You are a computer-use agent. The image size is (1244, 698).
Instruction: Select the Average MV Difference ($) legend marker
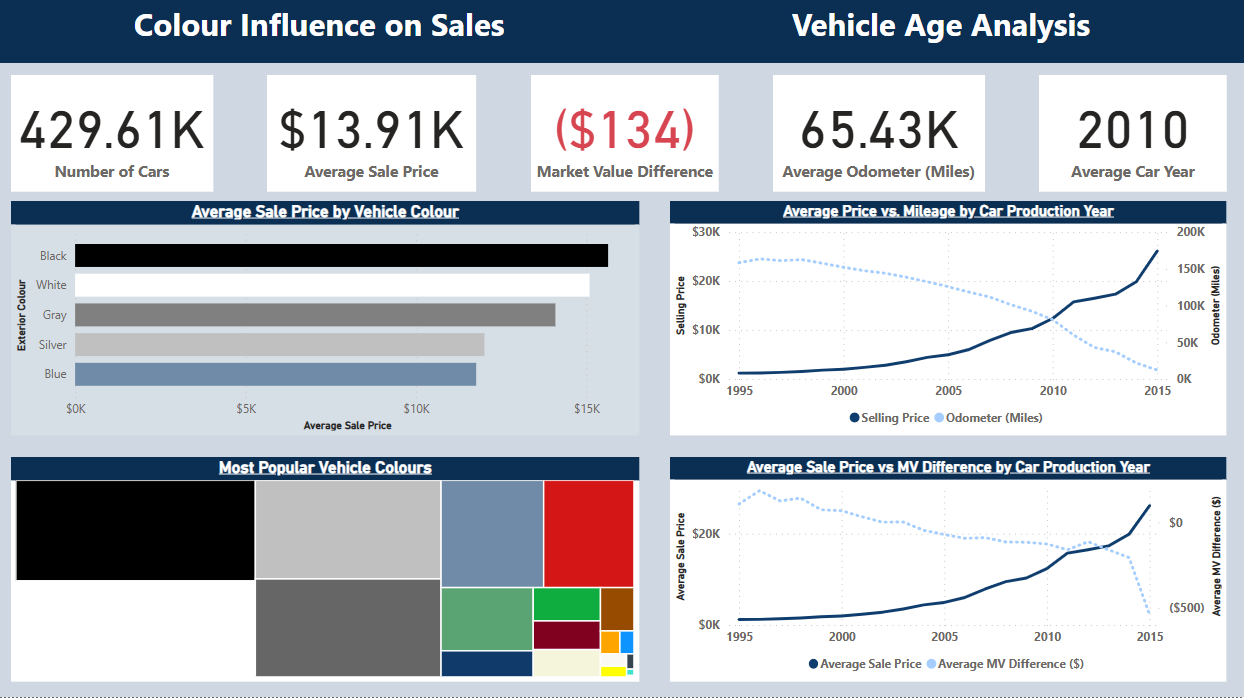[x=932, y=664]
